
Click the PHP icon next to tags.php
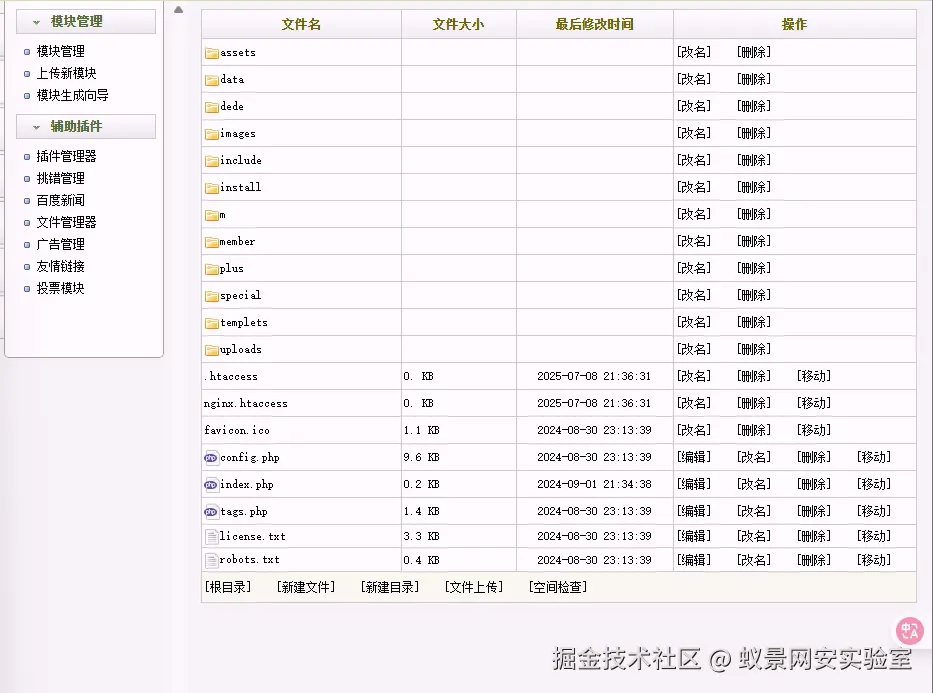click(211, 512)
